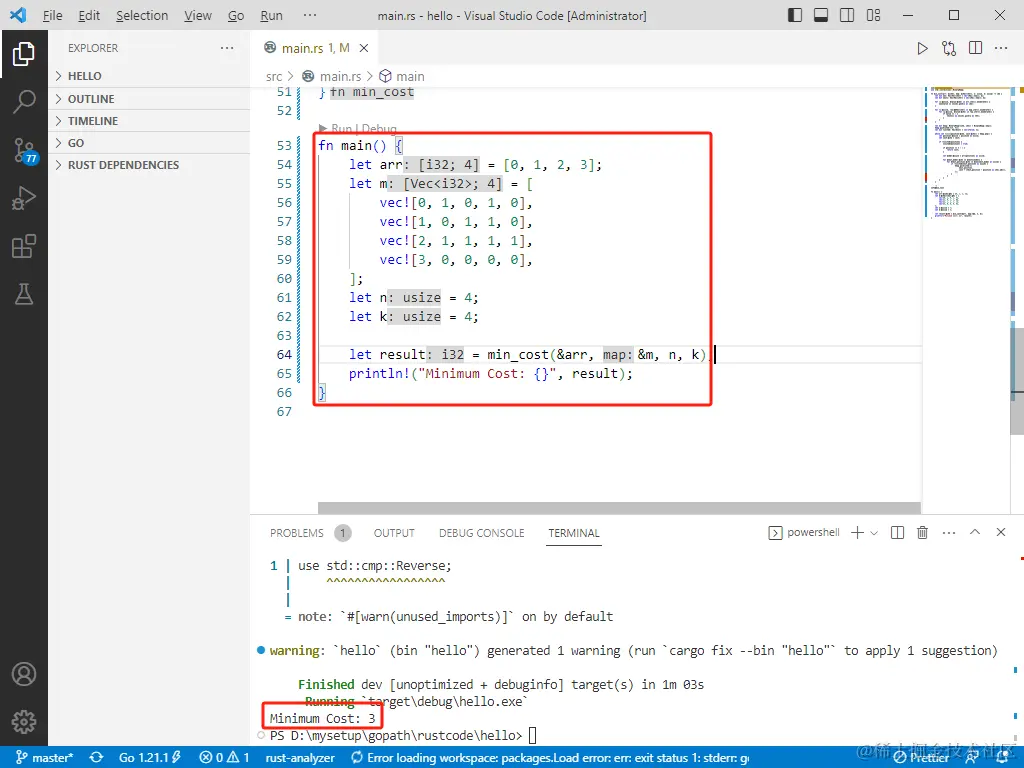Open the Testing flask view

pos(24,294)
